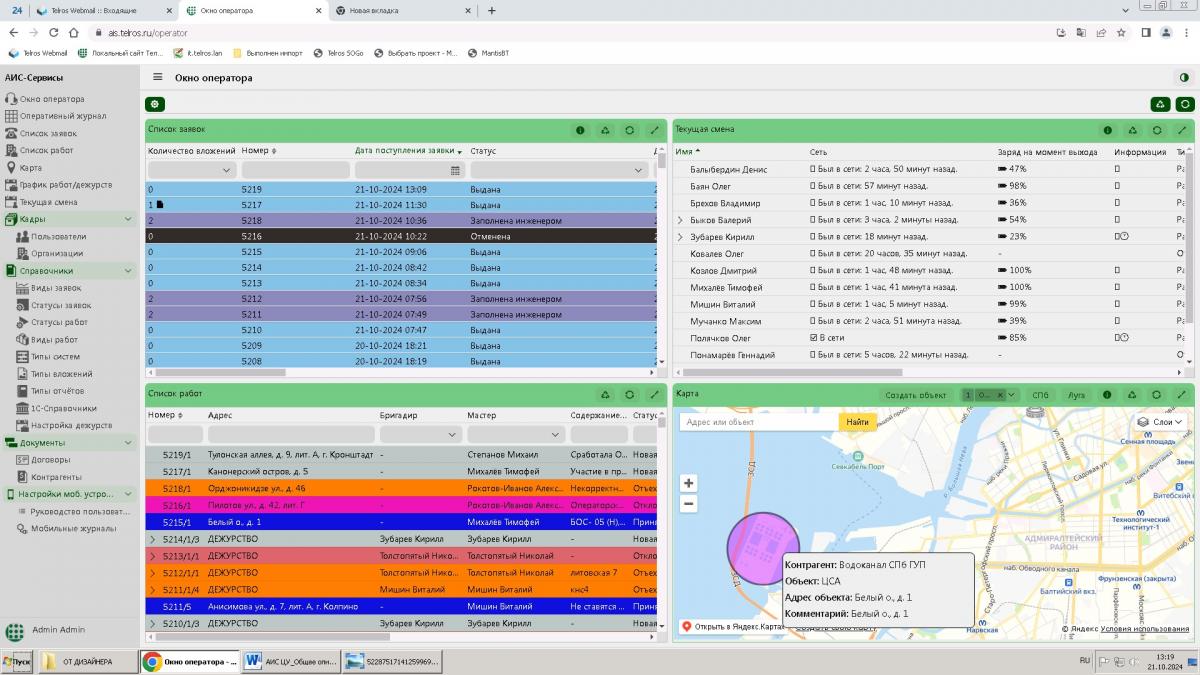Viewport: 1200px width, 675px height.
Task: Refresh the Карта panel
Action: click(x=1157, y=395)
